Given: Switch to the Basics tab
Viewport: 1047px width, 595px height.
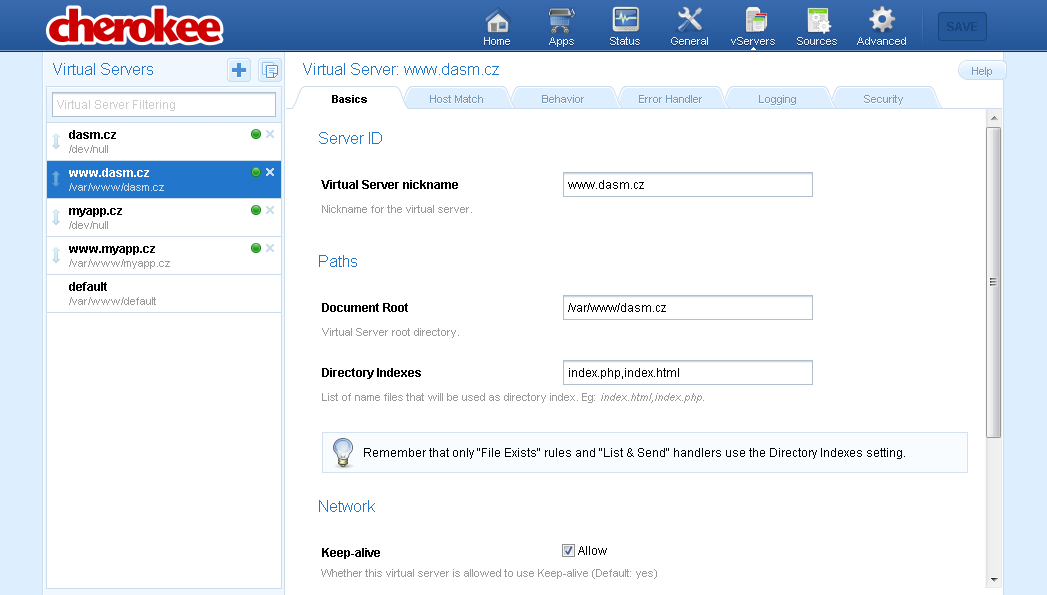Looking at the screenshot, I should (349, 99).
